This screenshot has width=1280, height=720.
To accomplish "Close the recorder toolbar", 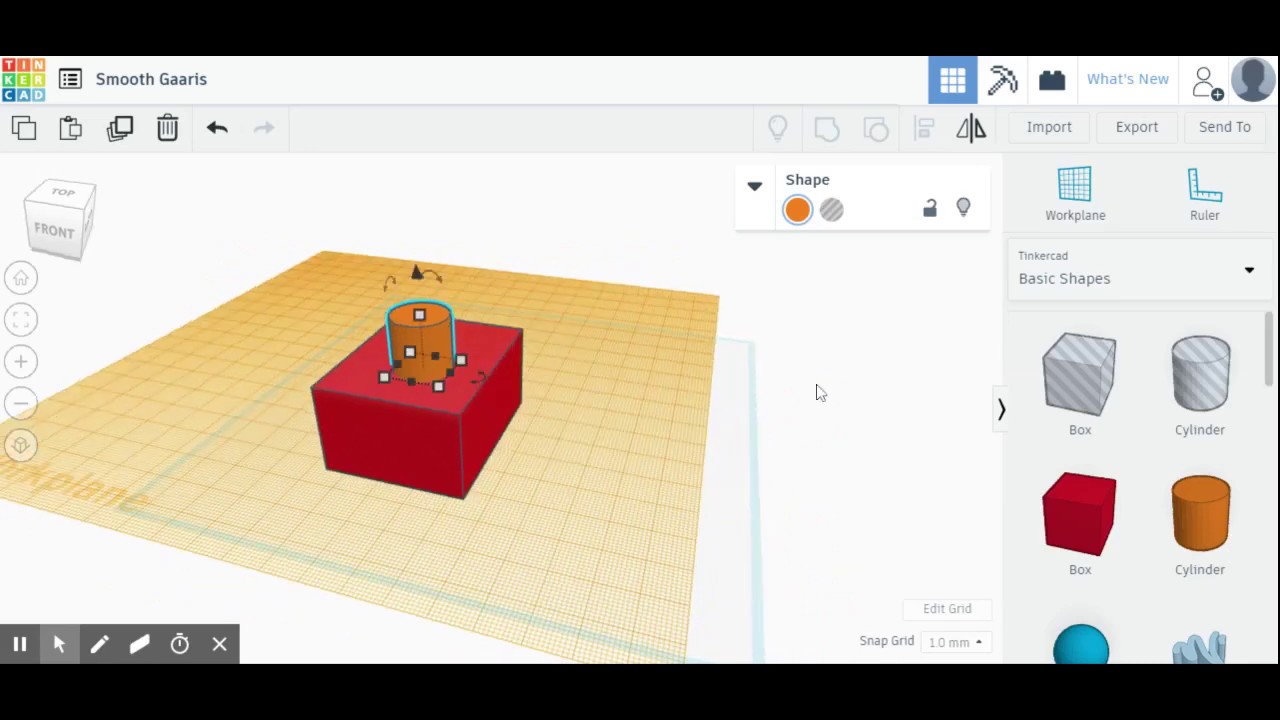I will click(x=220, y=644).
